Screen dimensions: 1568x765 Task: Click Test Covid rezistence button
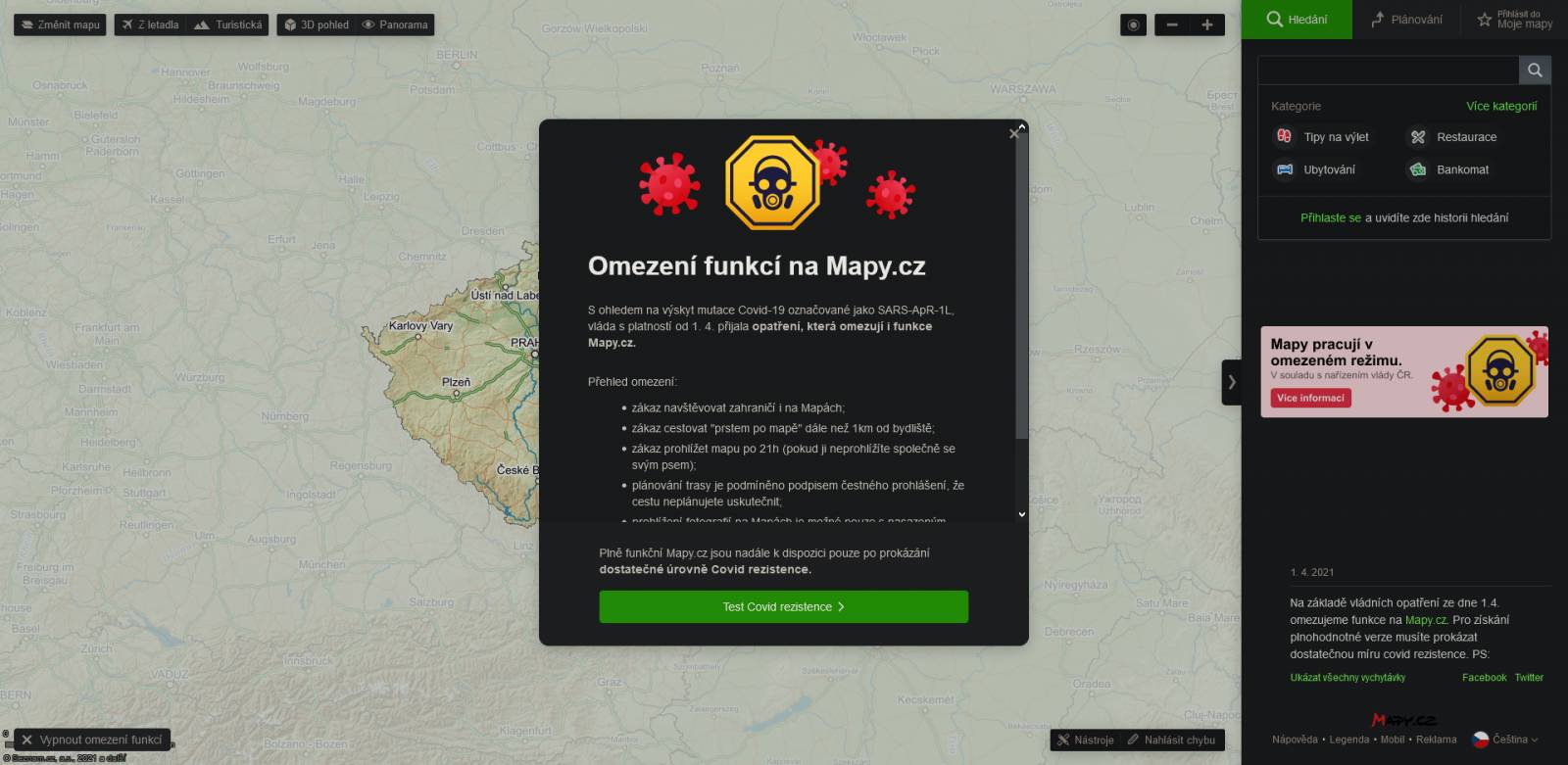tap(784, 607)
